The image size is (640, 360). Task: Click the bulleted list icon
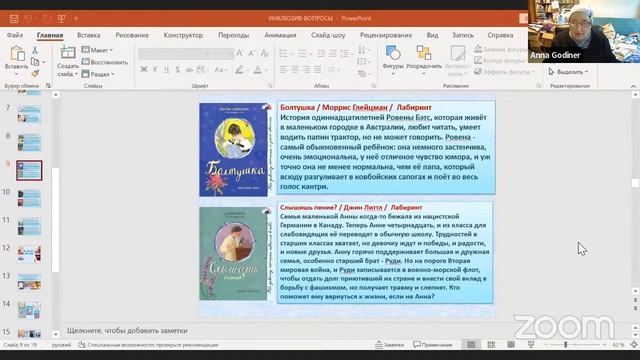tap(284, 53)
